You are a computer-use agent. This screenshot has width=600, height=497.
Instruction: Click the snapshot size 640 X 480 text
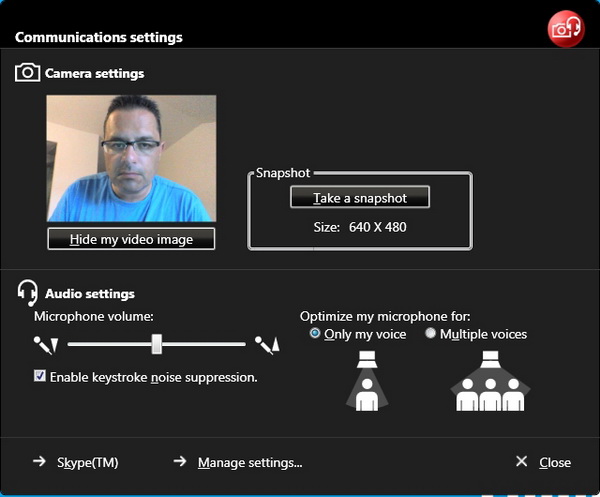click(x=359, y=227)
